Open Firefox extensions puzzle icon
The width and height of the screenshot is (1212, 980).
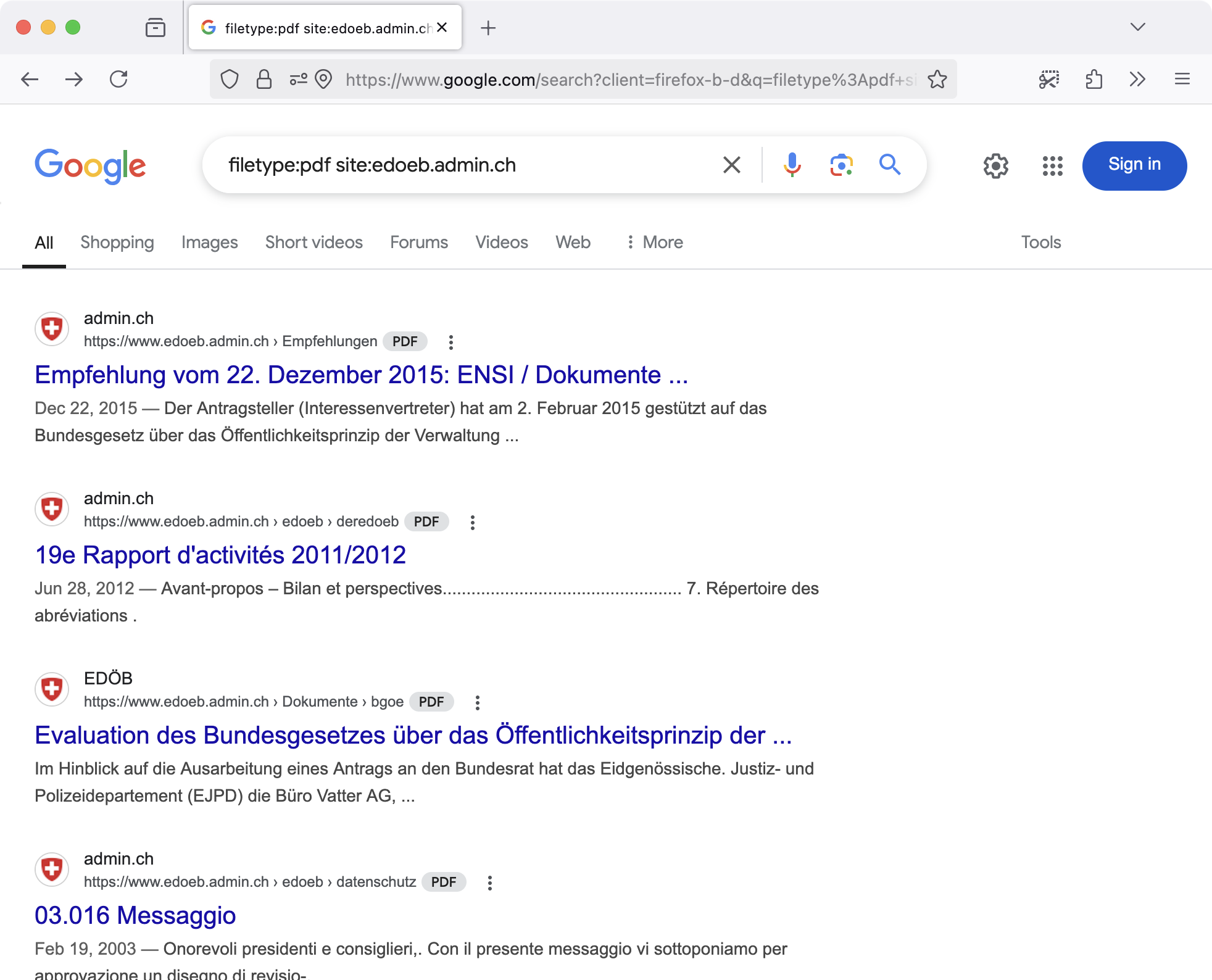1094,79
